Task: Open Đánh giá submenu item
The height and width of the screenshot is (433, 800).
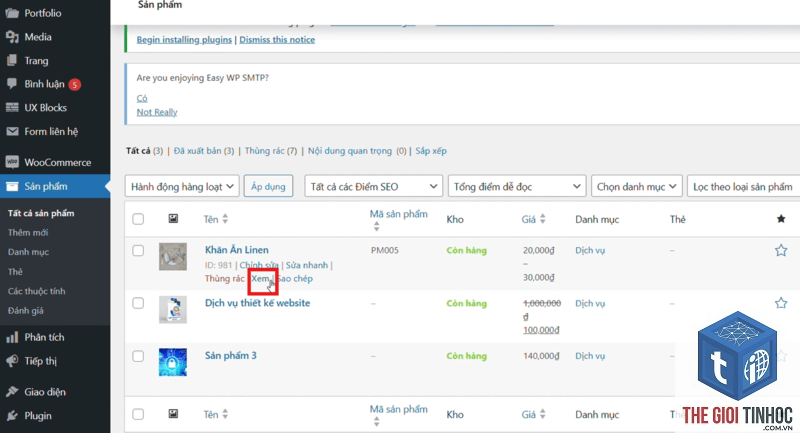Action: 26,311
